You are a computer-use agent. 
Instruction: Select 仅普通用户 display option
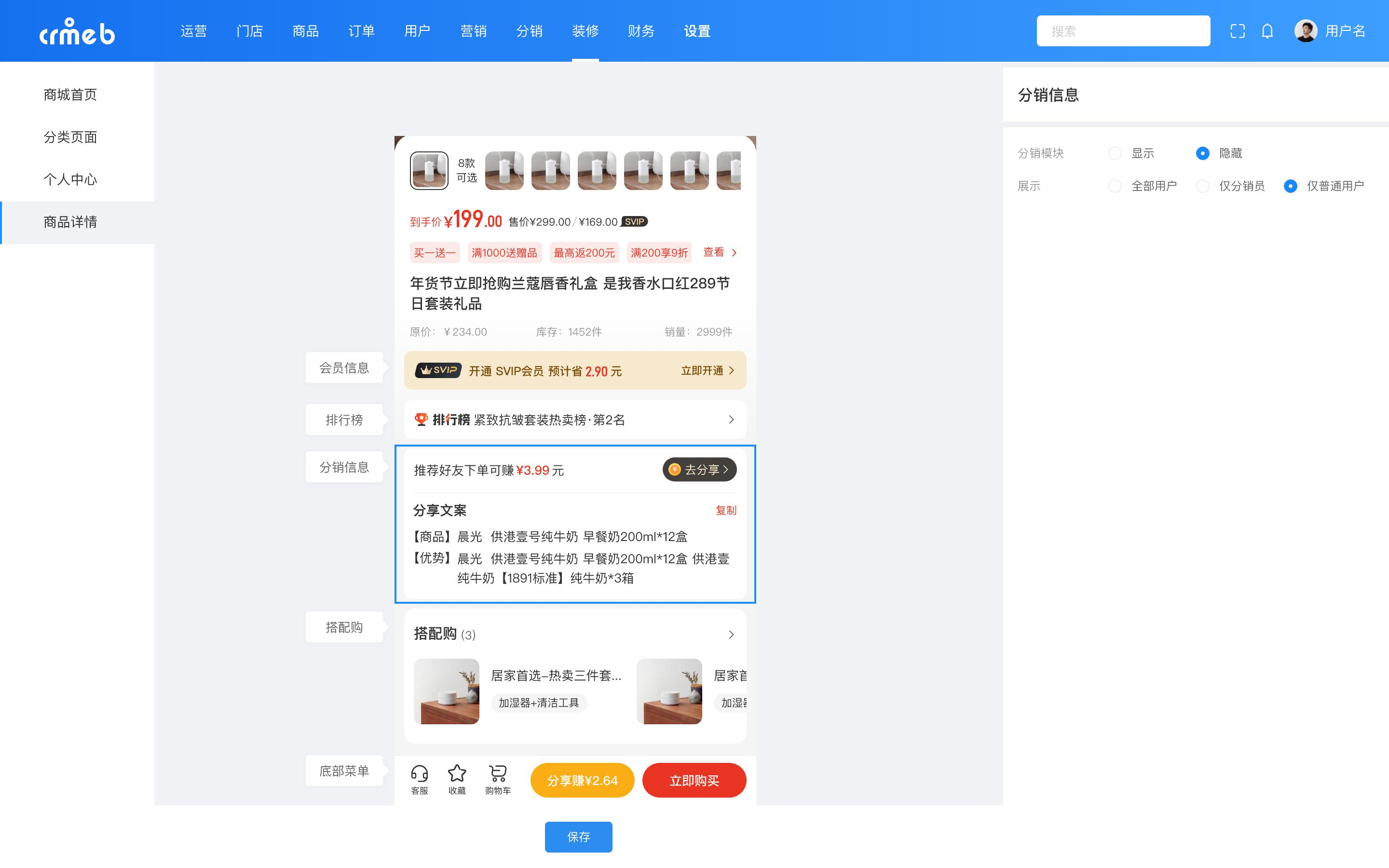pyautogui.click(x=1290, y=186)
